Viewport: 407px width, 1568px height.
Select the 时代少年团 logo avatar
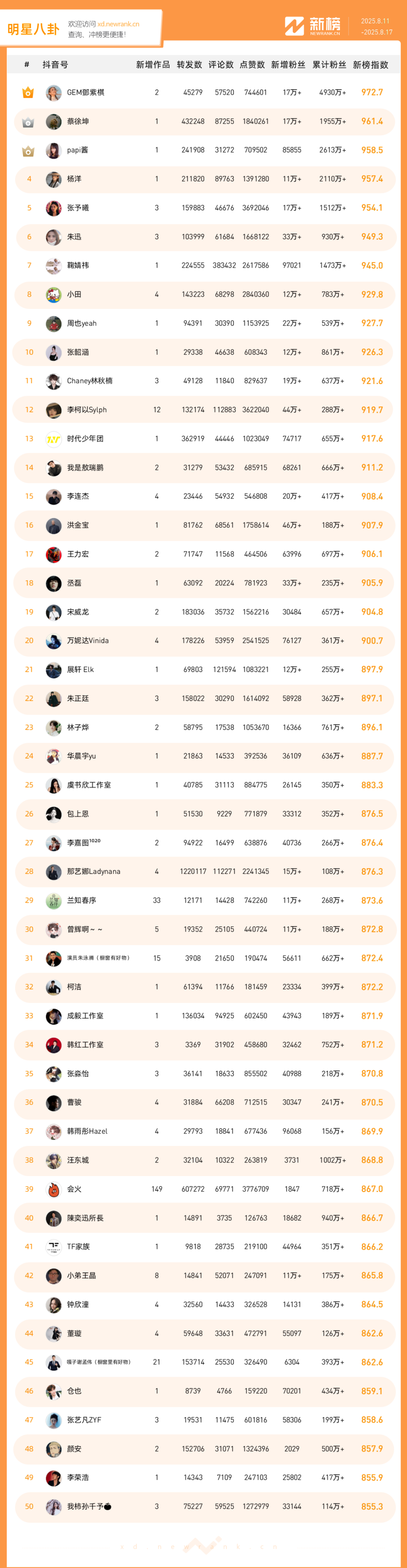[x=54, y=439]
